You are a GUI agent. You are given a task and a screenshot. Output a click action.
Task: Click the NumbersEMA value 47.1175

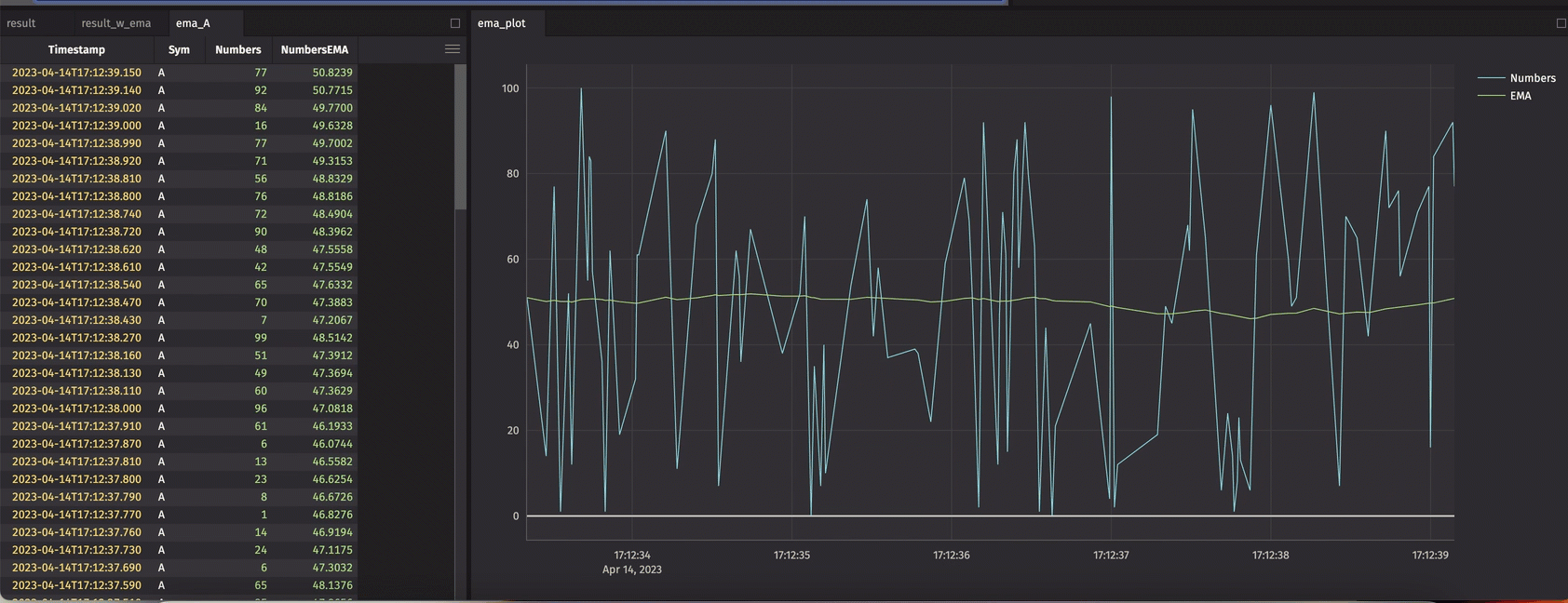coord(332,550)
